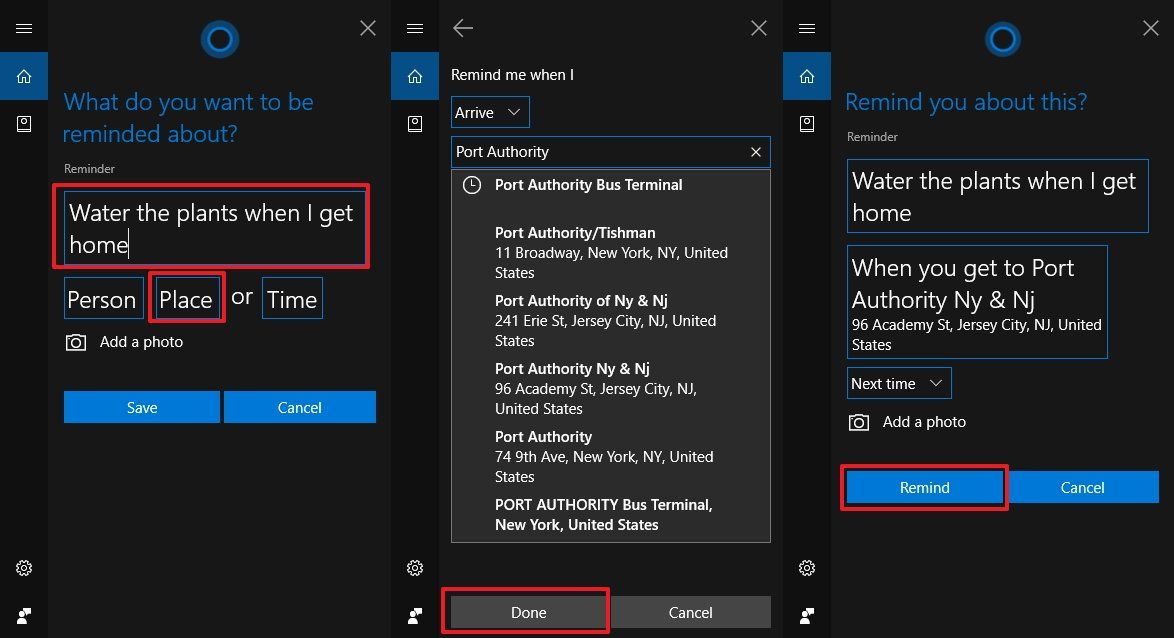Viewport: 1174px width, 638px height.
Task: Open the Next time dropdown
Action: (898, 383)
